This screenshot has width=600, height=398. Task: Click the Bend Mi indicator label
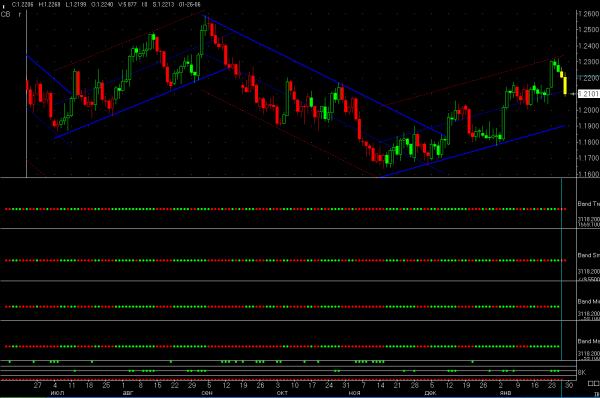[x=589, y=302]
